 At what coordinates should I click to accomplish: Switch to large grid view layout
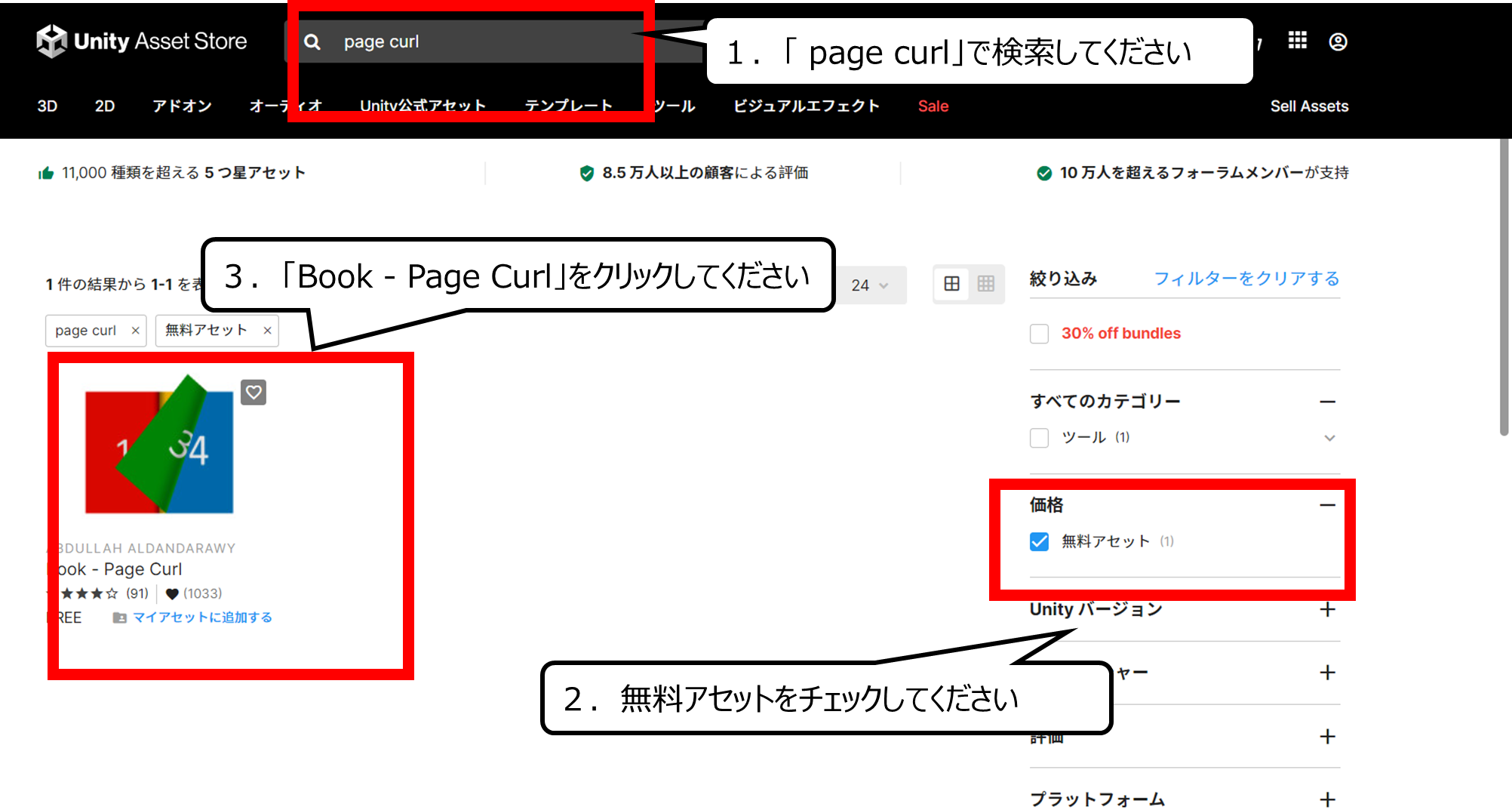tap(952, 284)
